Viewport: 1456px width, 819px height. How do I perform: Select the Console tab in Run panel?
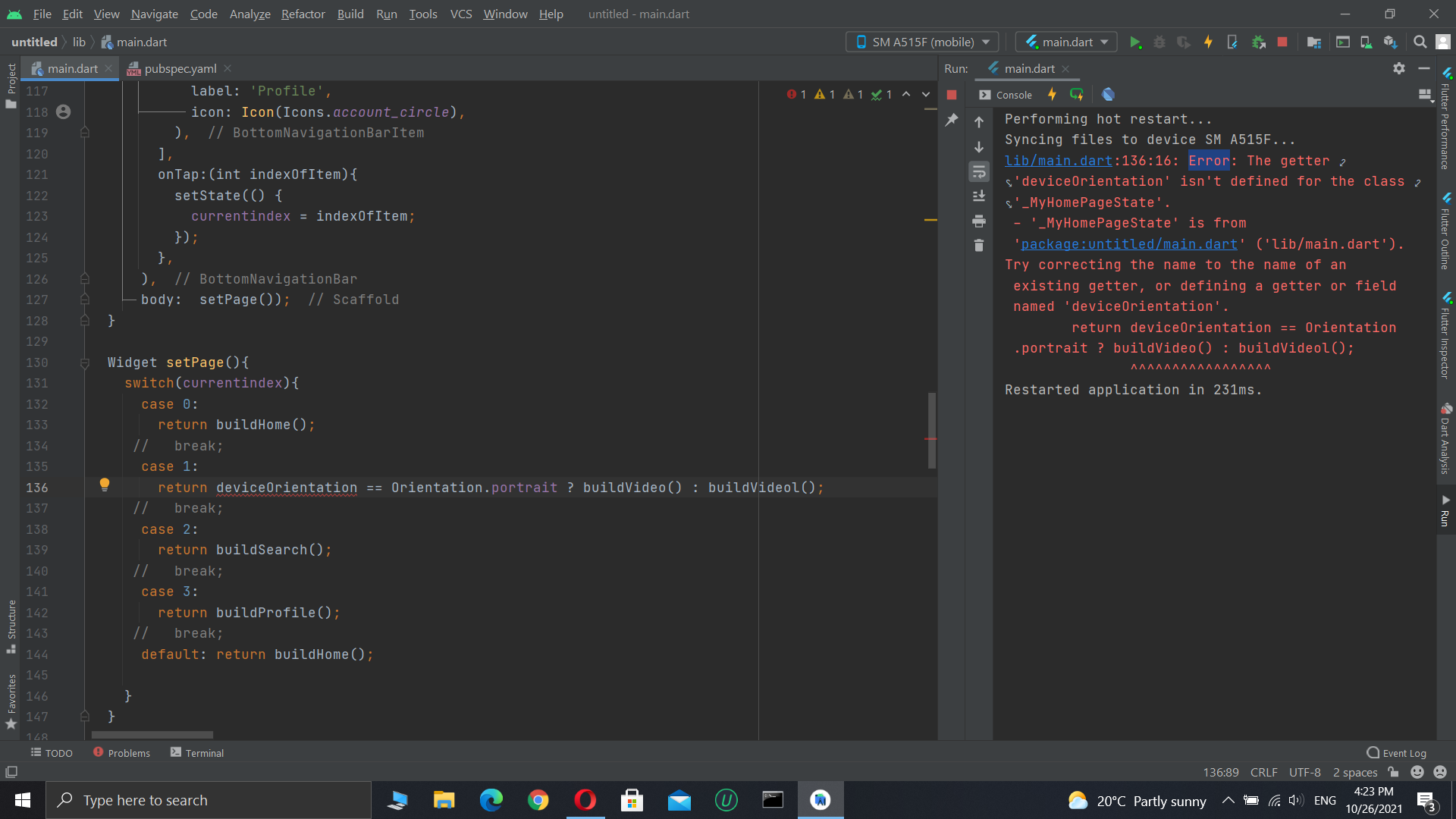click(x=1006, y=95)
